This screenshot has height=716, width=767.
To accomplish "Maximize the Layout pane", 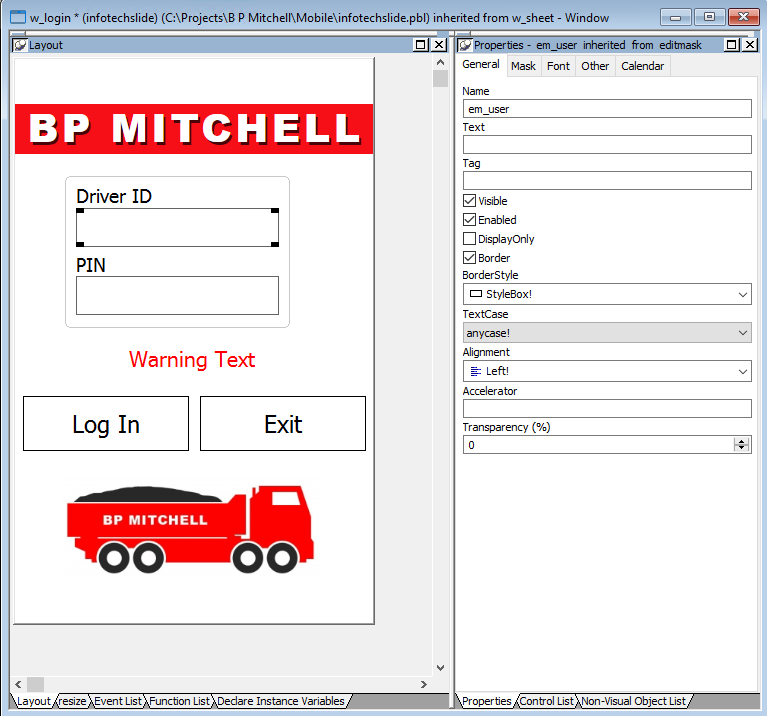I will coord(421,45).
